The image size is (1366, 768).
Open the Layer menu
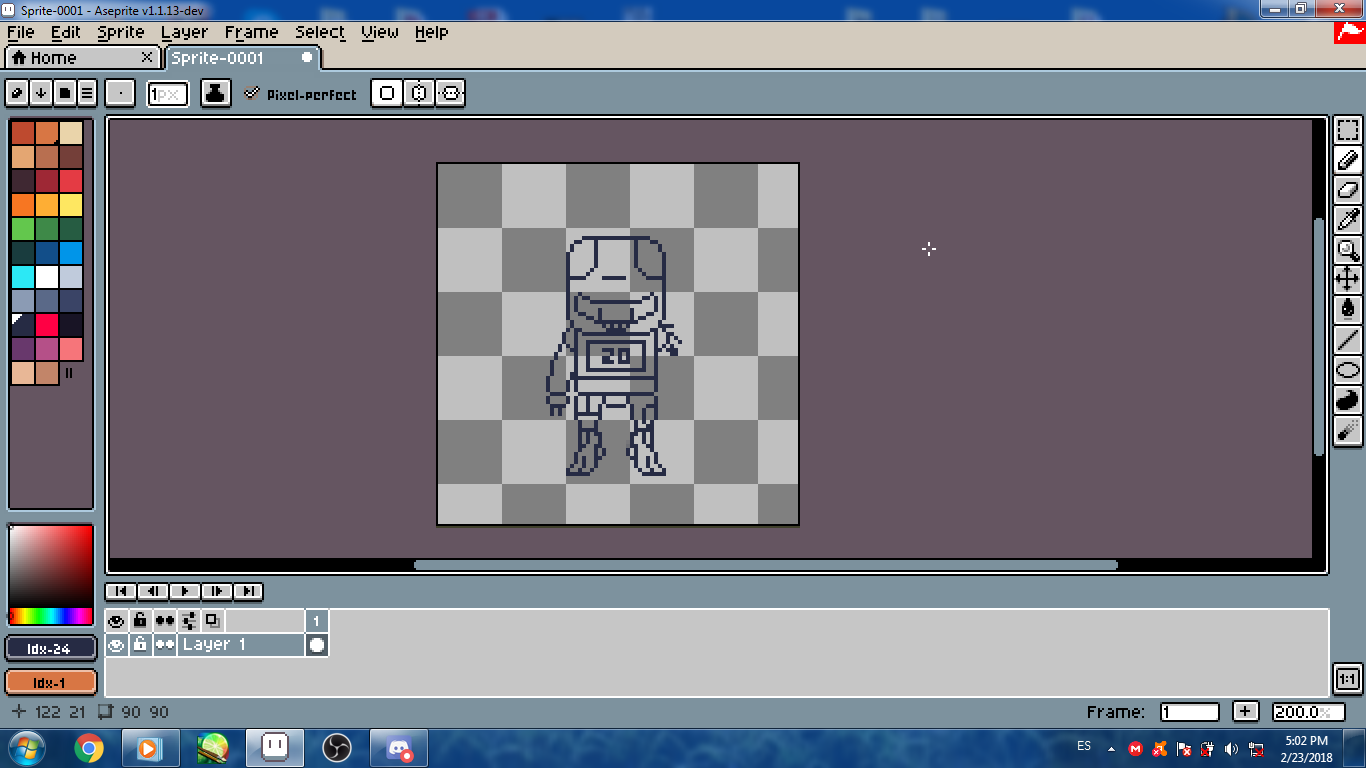coord(185,32)
